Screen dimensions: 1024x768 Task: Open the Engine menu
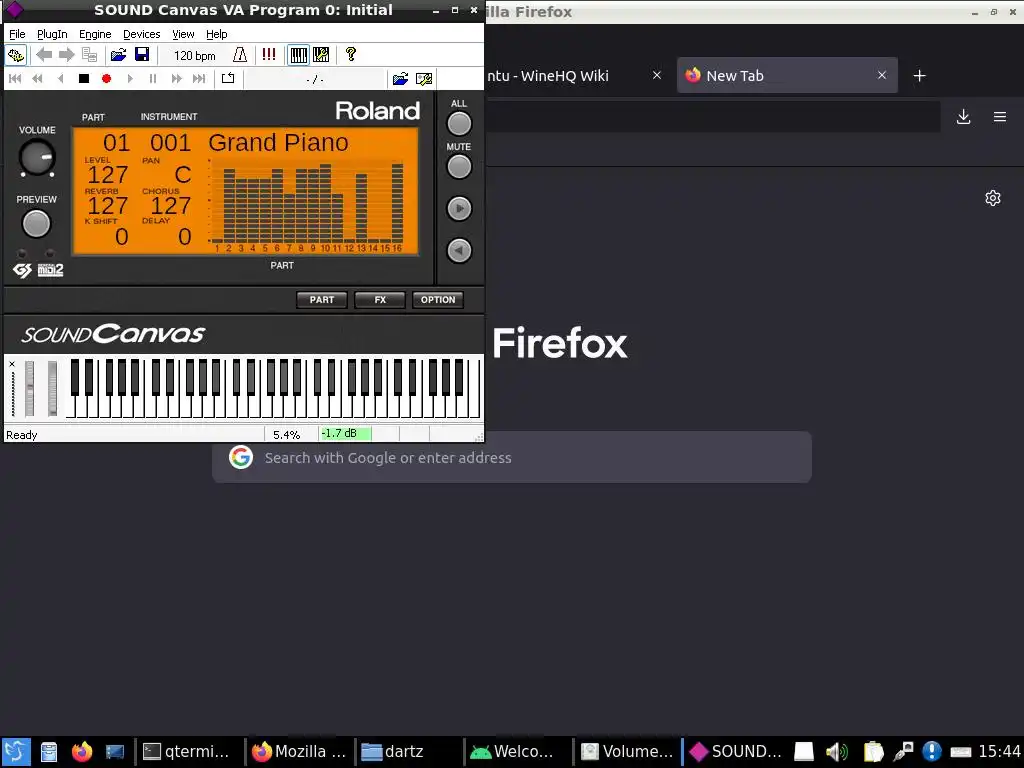pos(95,34)
